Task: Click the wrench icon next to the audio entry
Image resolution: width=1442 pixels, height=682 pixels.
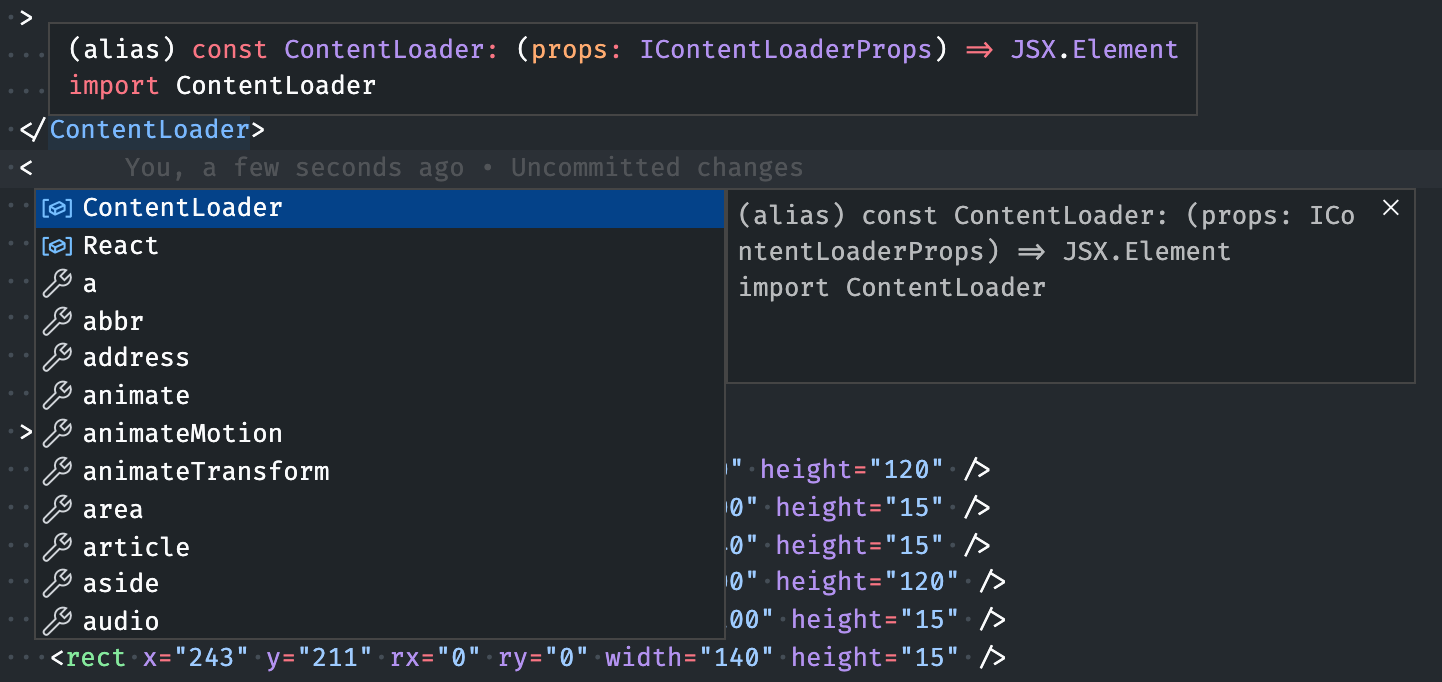Action: tap(57, 621)
